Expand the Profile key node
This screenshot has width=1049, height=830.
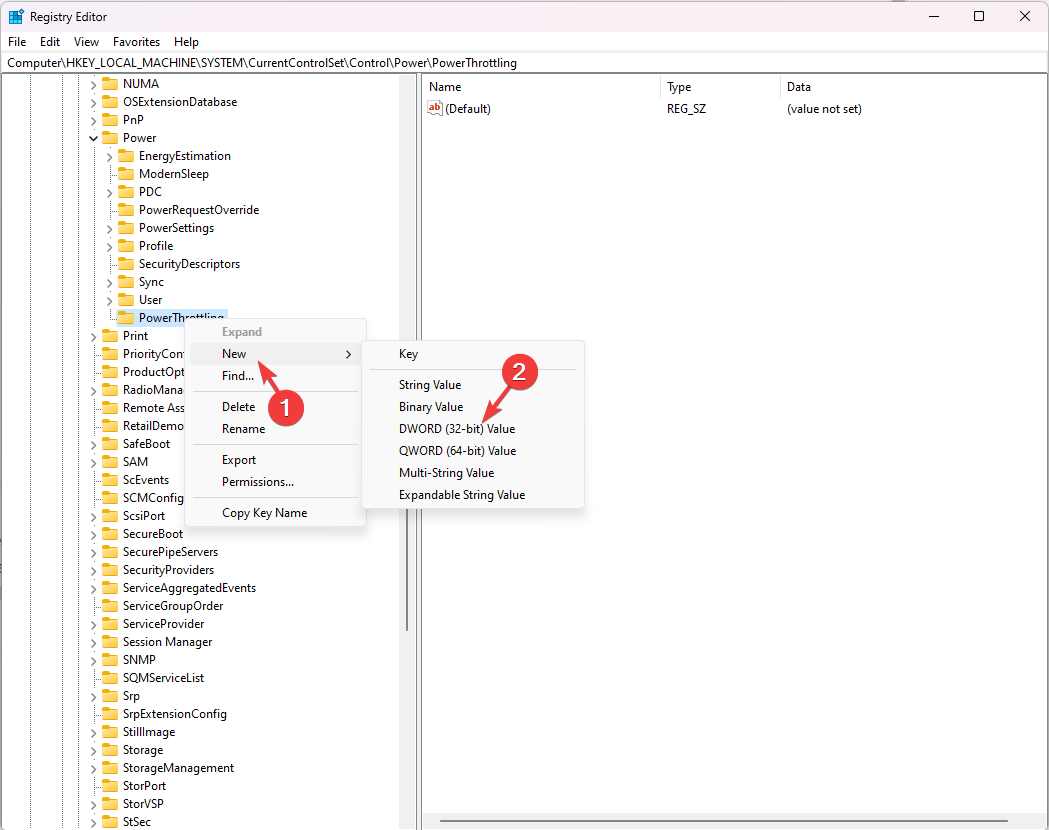109,246
